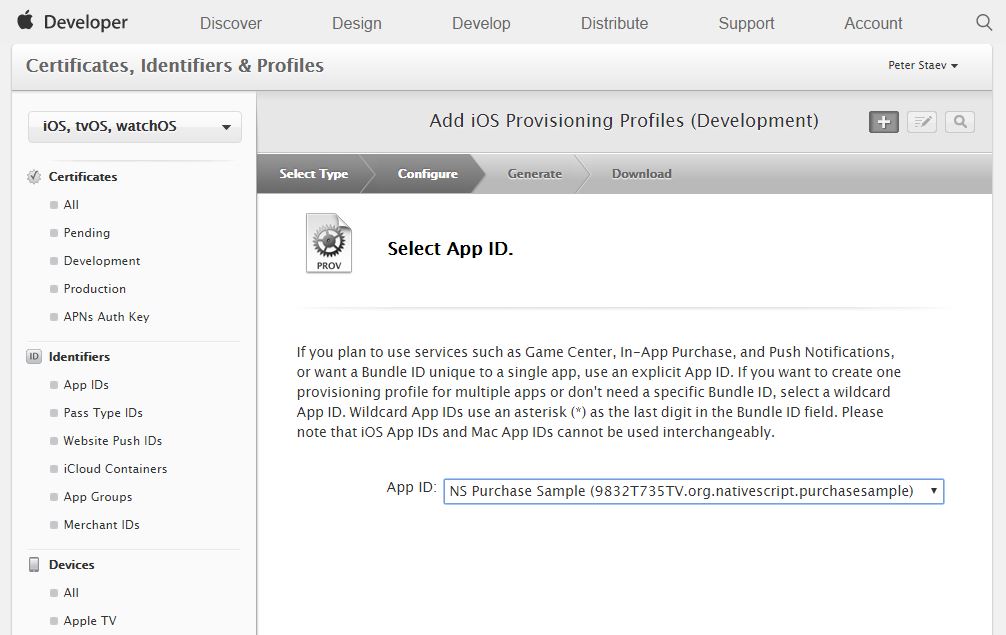The image size is (1006, 635).
Task: Open the Design menu
Action: point(357,24)
